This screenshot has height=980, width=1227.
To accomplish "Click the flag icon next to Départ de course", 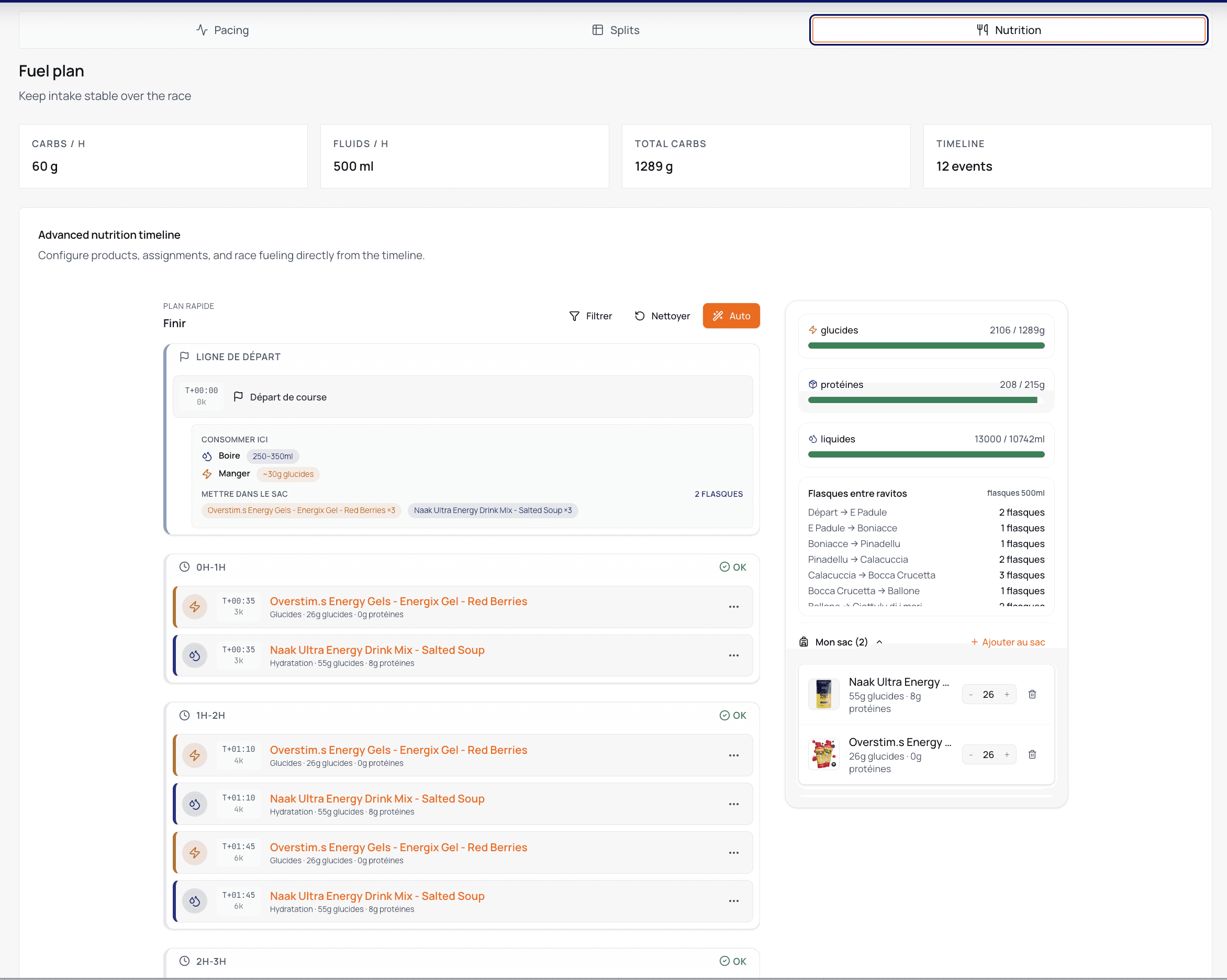I will (239, 397).
